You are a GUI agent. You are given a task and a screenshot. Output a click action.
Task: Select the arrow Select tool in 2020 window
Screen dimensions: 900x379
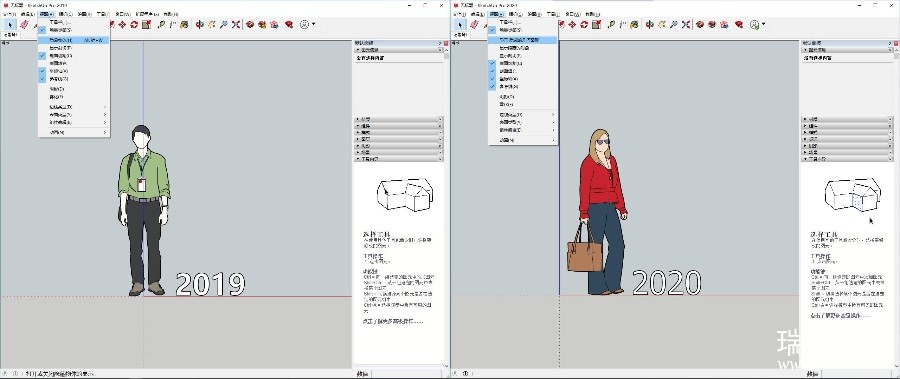460,25
